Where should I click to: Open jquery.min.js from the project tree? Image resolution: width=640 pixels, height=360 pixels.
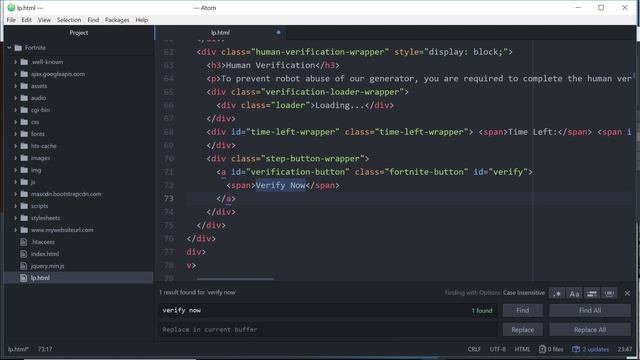click(x=48, y=266)
